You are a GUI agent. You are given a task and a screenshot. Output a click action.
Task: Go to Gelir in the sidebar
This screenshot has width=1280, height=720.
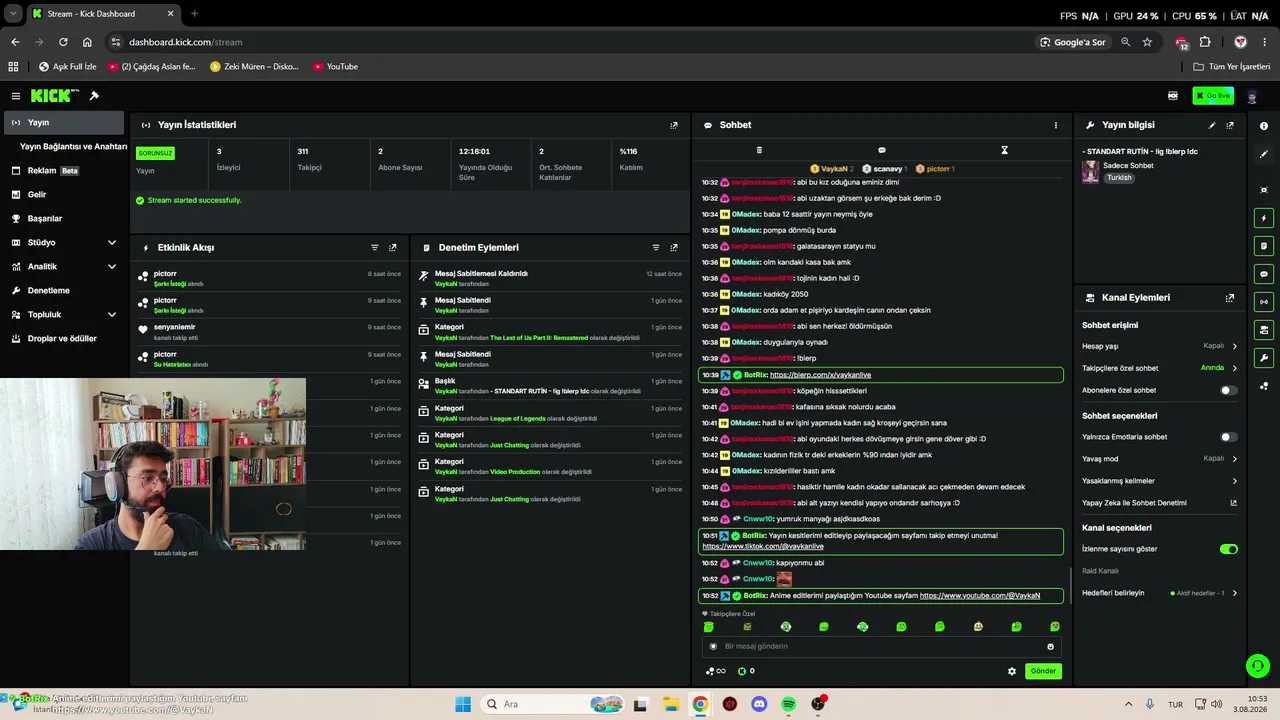coord(62,194)
